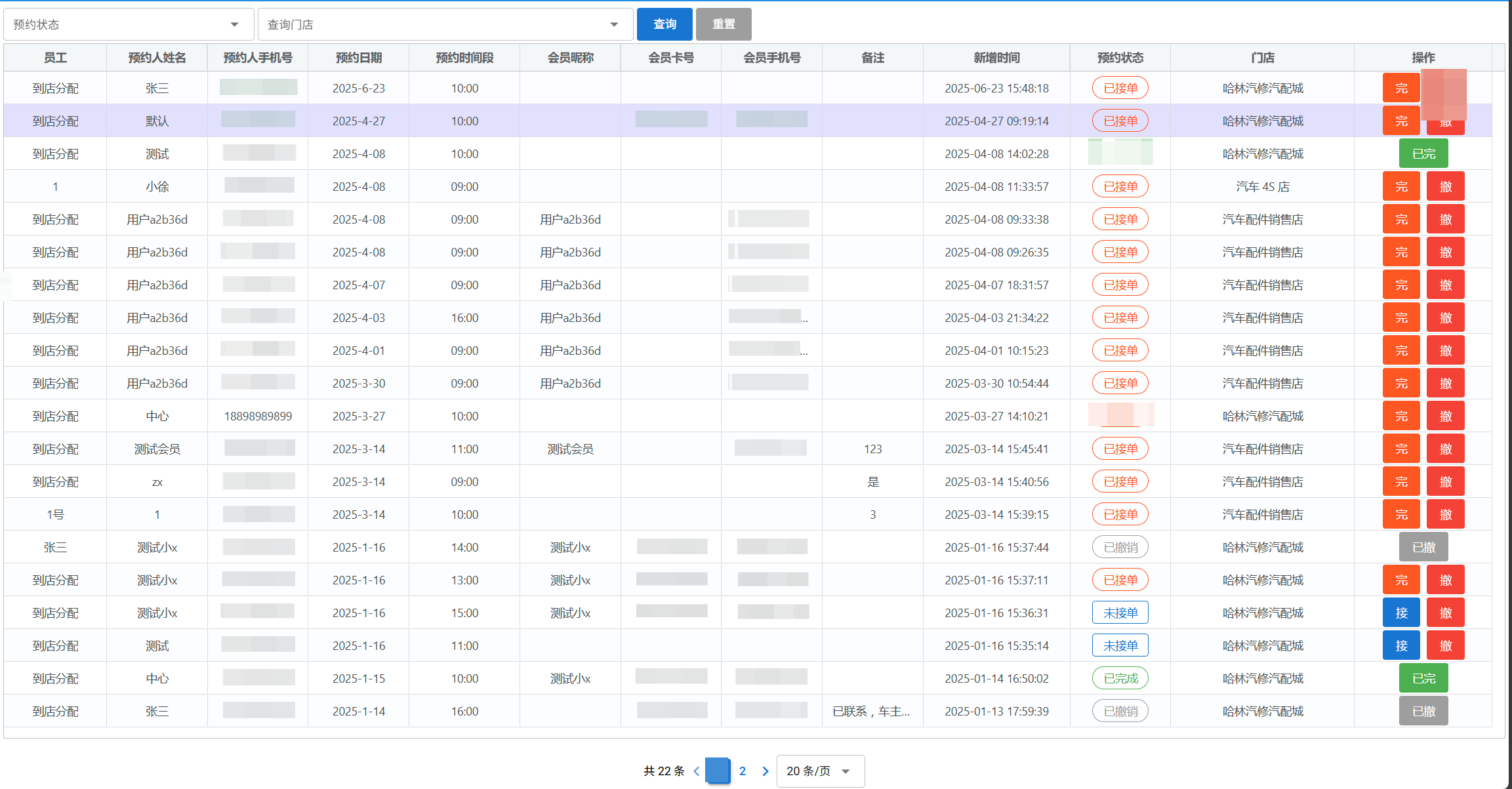Click 撤 button in the 18898989899 row
This screenshot has height=789, width=1512.
(1446, 416)
